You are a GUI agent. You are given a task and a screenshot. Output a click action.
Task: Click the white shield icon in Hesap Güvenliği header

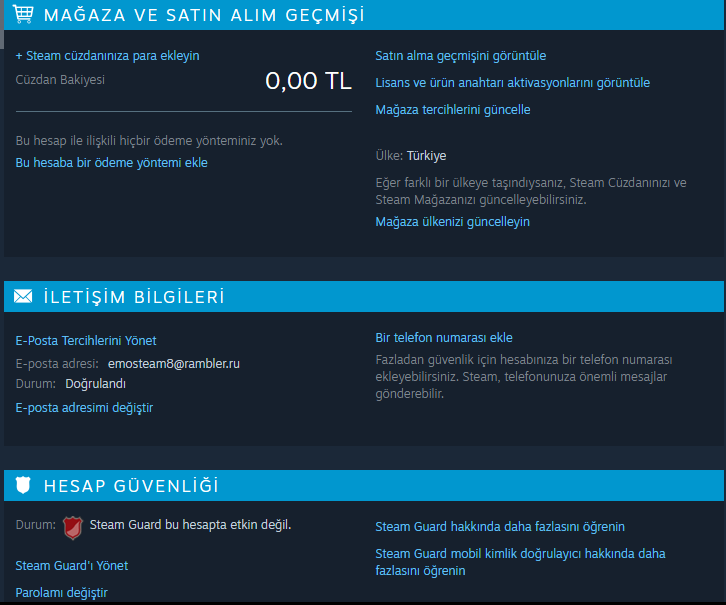(x=23, y=485)
